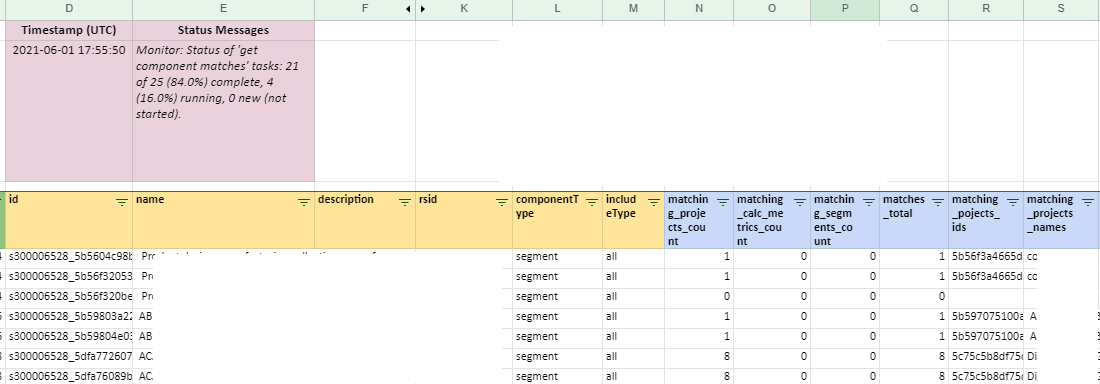Select column L header

click(x=557, y=9)
